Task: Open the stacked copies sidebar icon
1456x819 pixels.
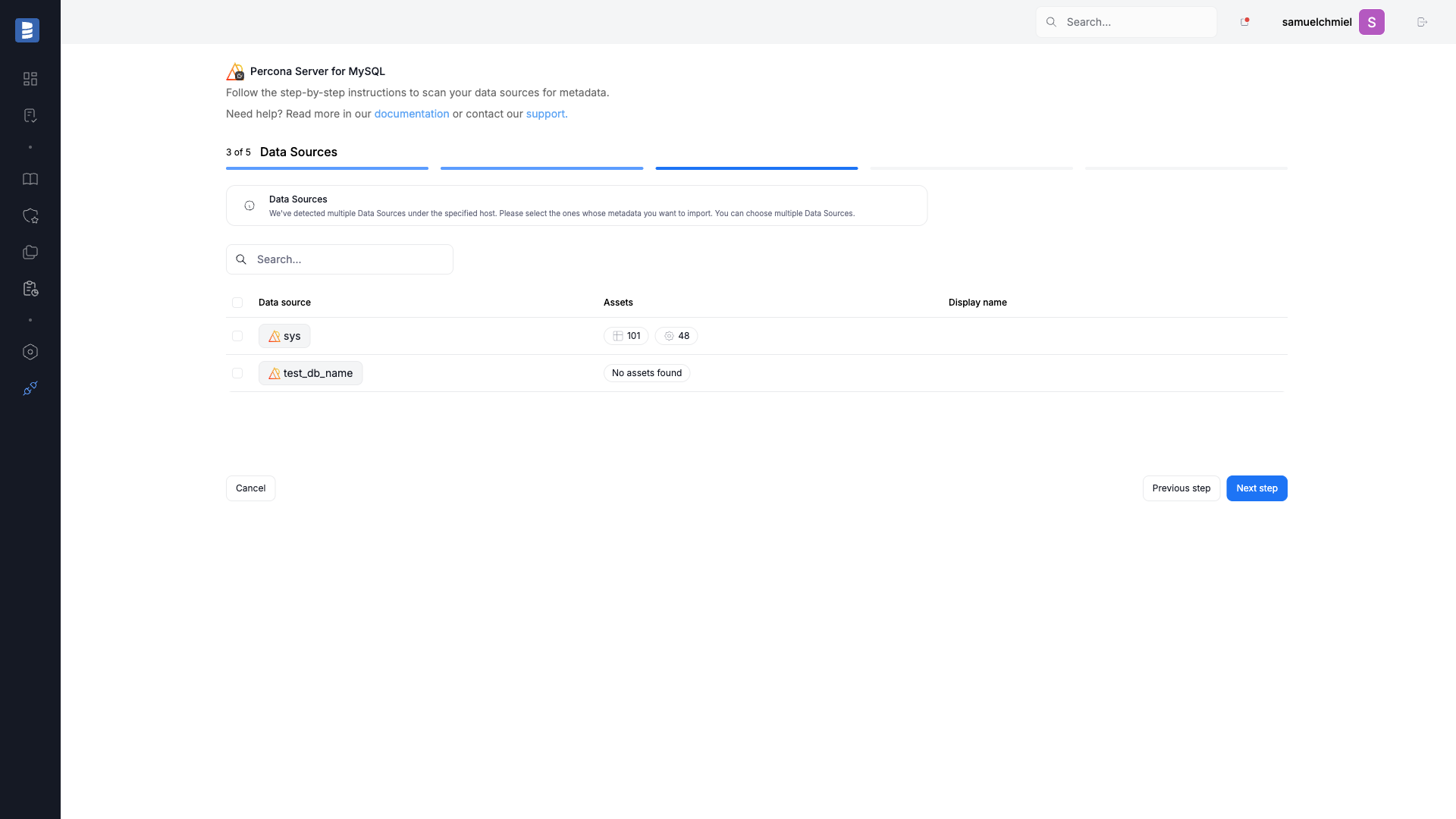Action: [30, 252]
